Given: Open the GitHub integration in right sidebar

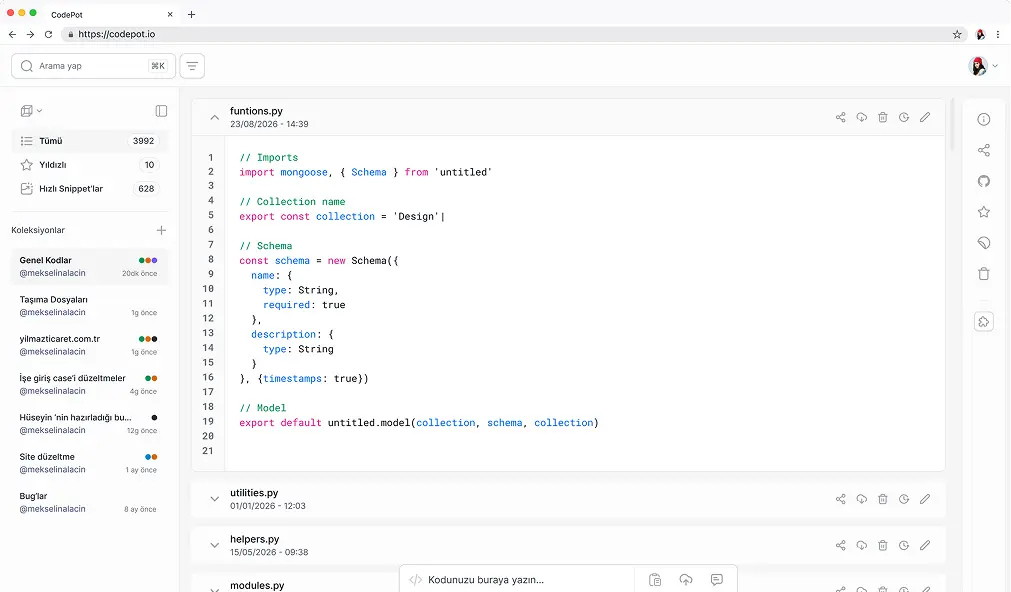Looking at the screenshot, I should pyautogui.click(x=984, y=181).
